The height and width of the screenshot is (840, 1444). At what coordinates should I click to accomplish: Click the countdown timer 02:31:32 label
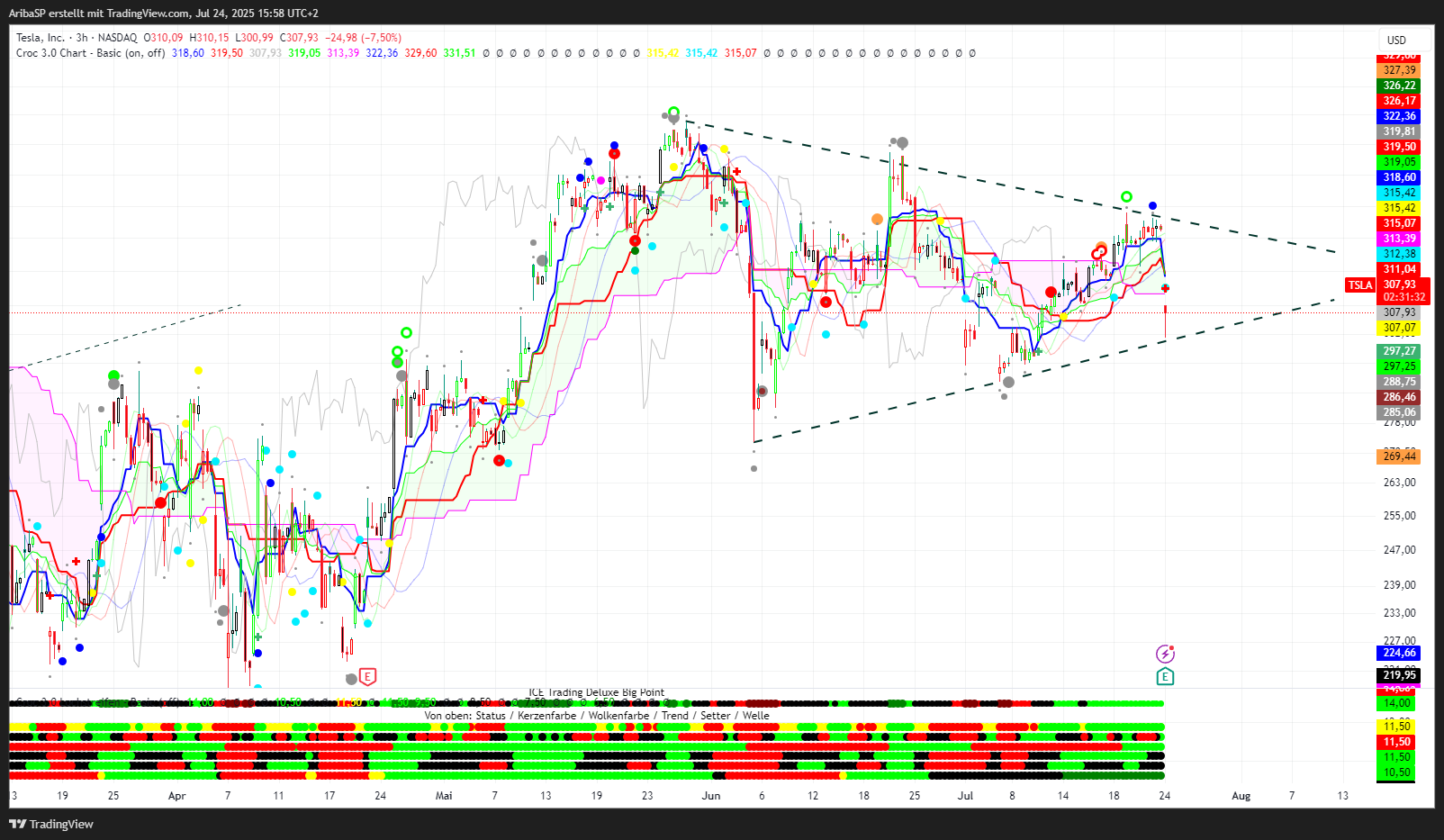[1403, 297]
